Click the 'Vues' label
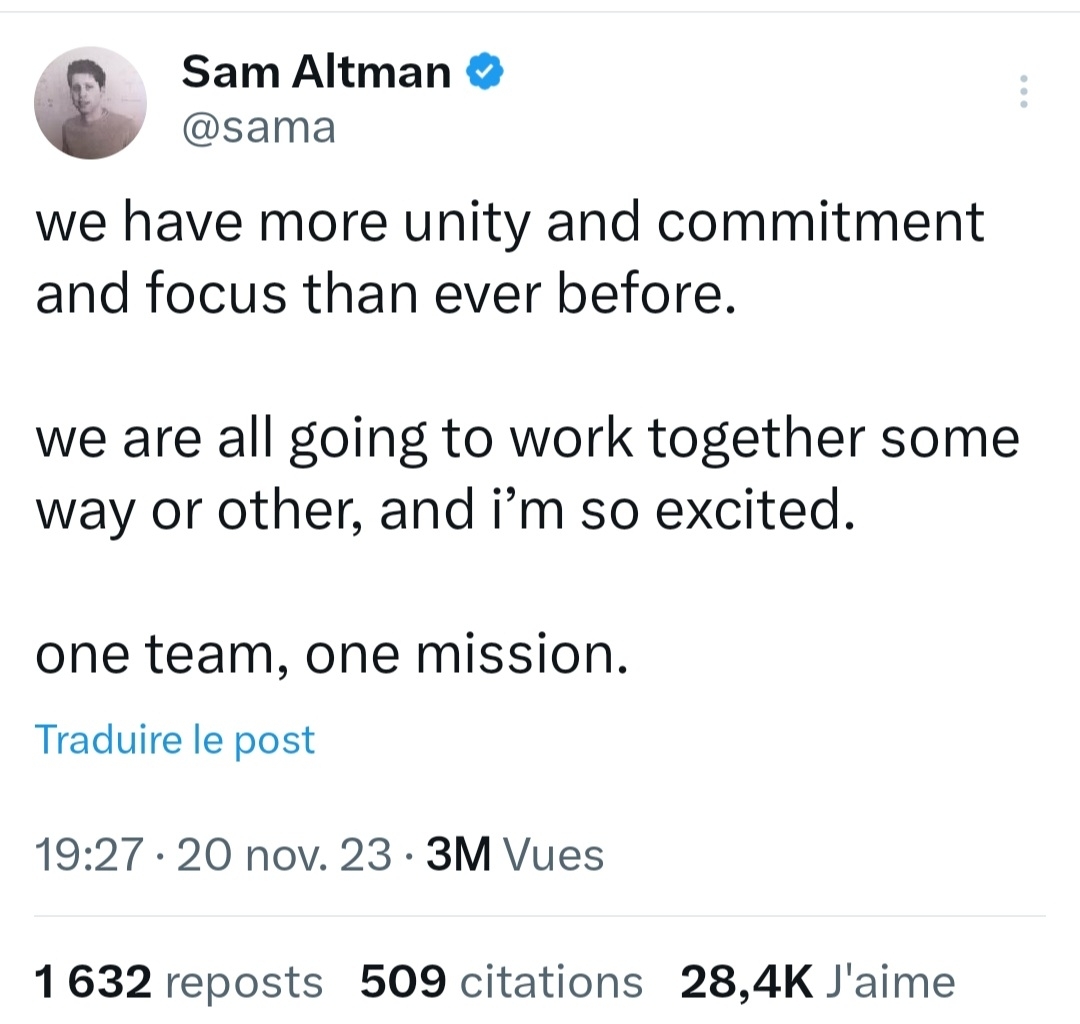The height and width of the screenshot is (1024, 1080). coord(554,856)
